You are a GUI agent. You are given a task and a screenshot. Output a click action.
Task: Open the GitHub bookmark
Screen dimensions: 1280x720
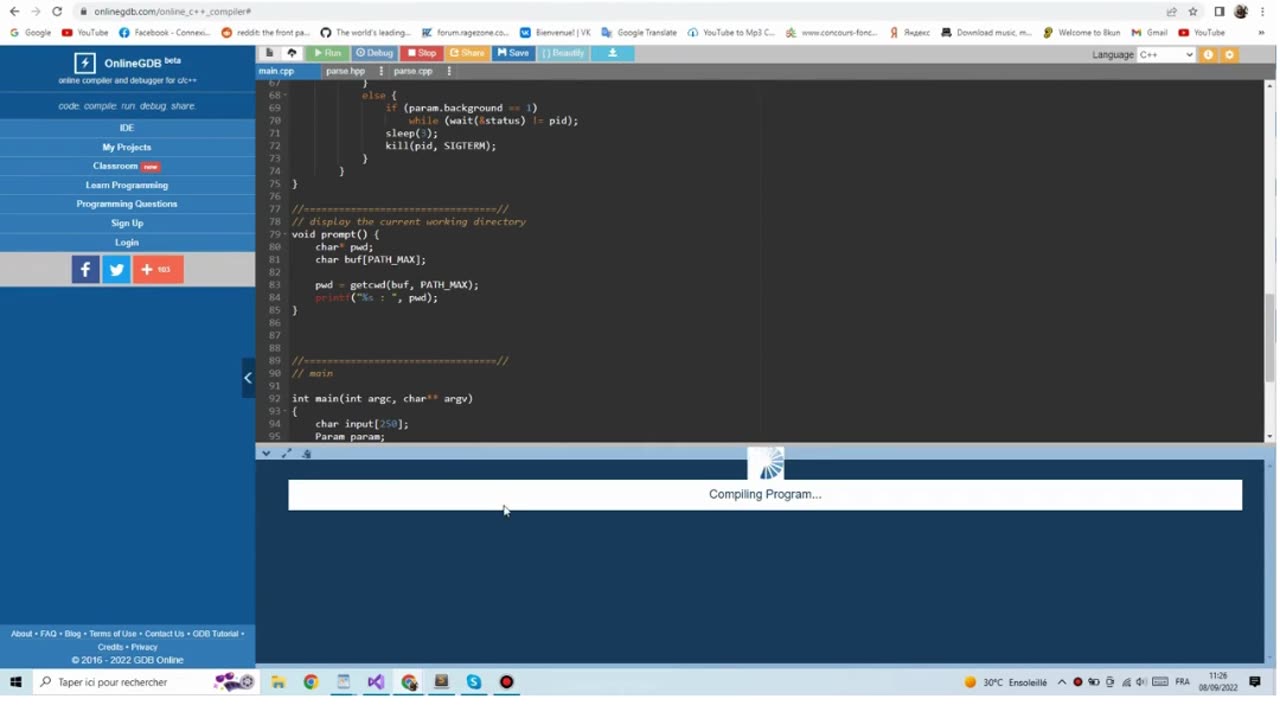(x=366, y=32)
